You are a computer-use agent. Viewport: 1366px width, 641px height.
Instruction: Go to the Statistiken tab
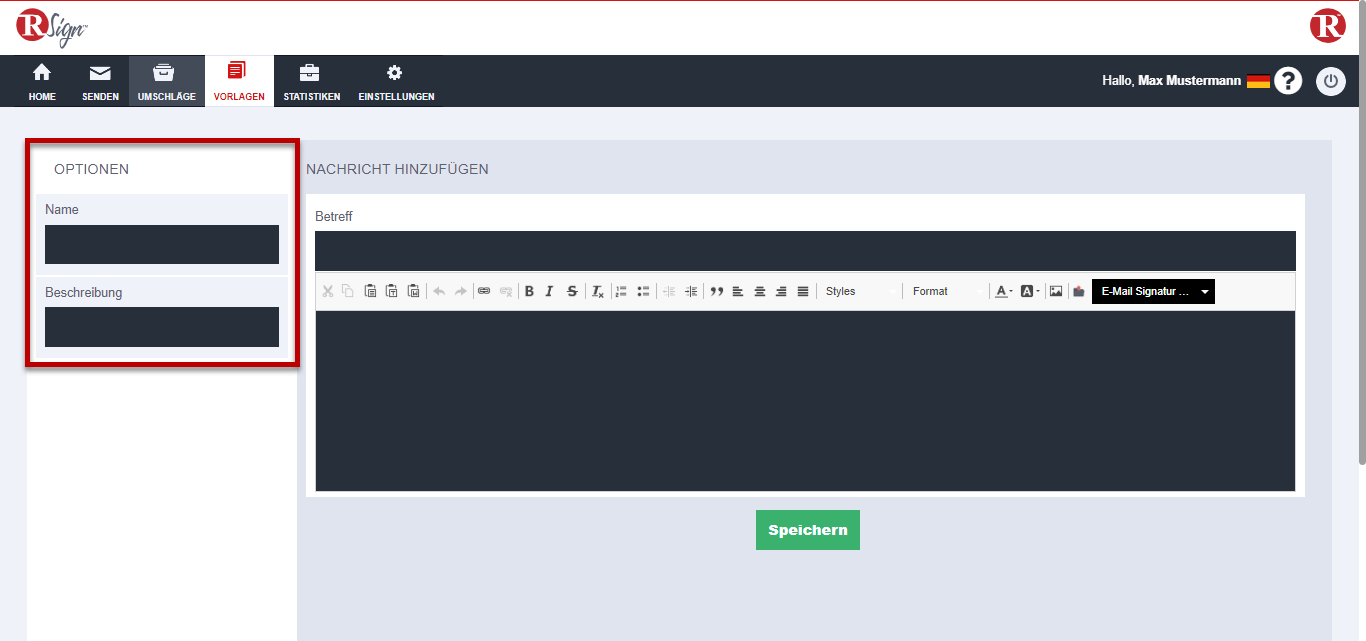311,82
